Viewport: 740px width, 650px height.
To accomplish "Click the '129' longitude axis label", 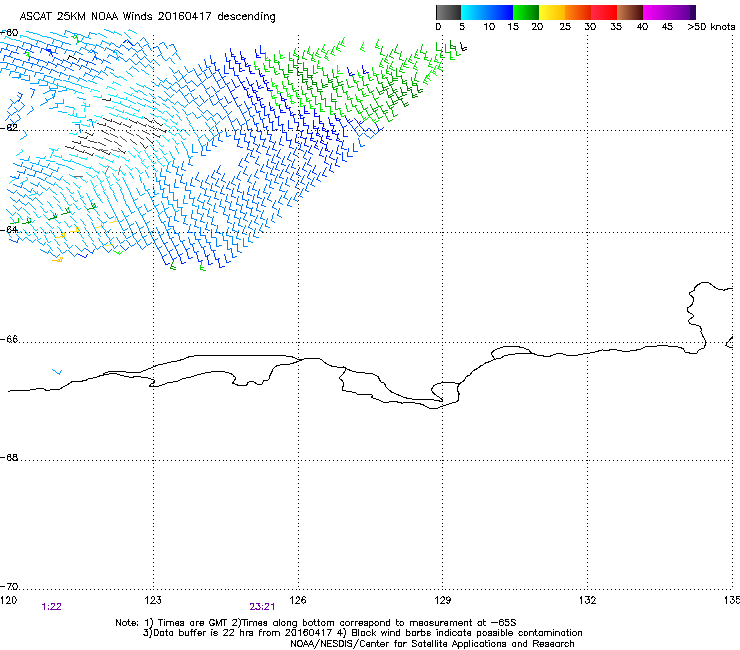I will click(443, 600).
